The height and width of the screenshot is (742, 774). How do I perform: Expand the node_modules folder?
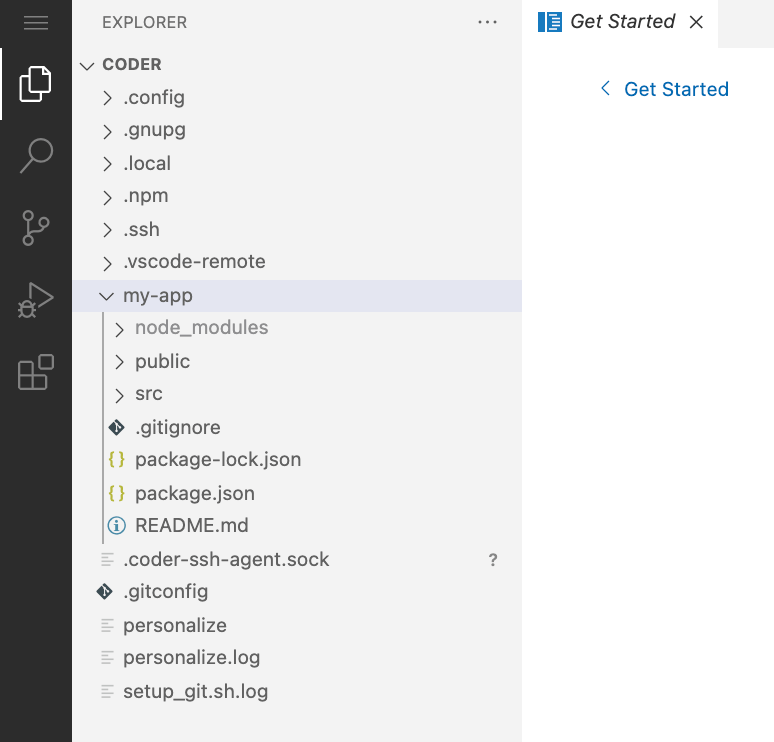click(297, 328)
